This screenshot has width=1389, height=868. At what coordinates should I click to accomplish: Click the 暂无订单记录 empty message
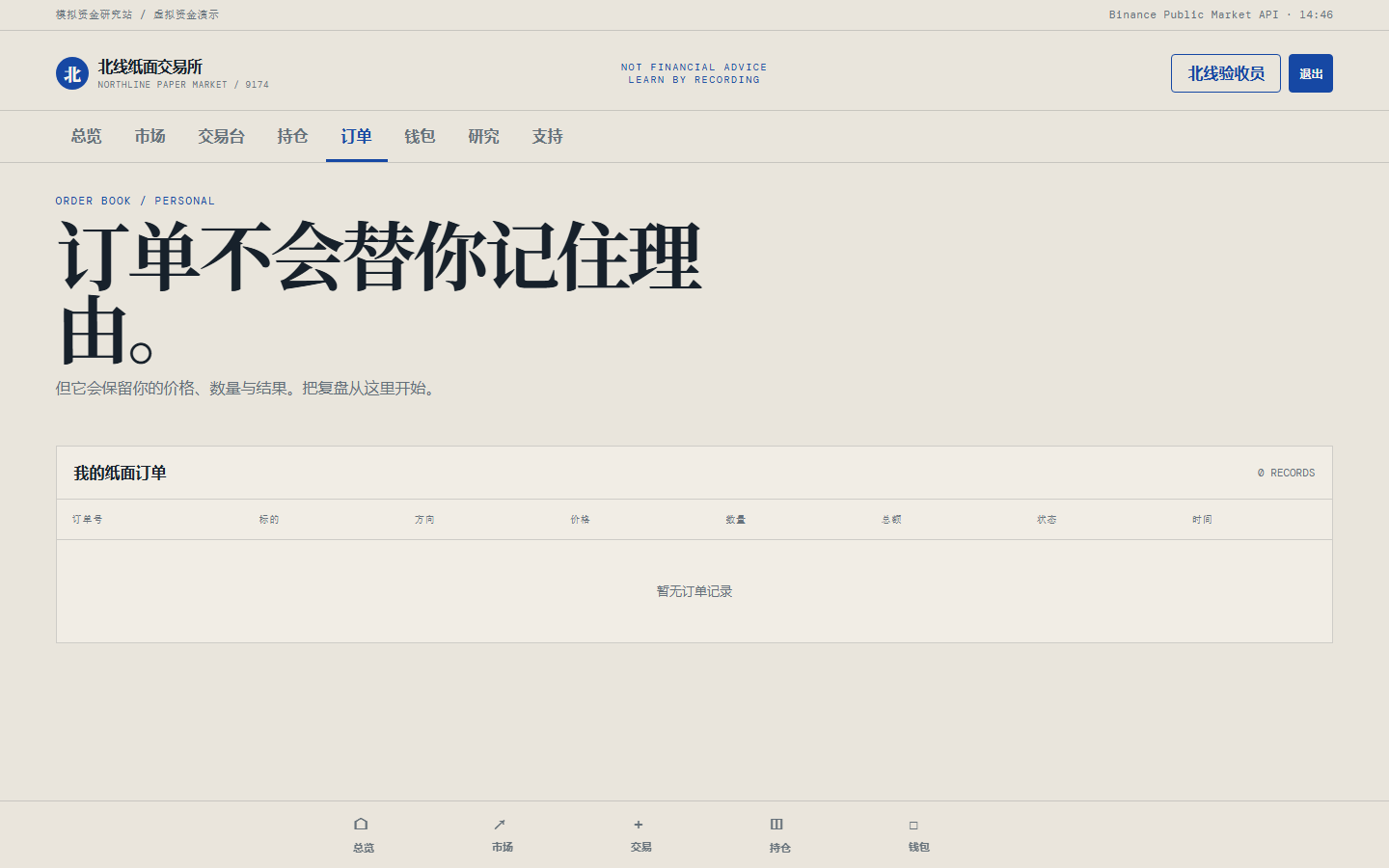[694, 591]
